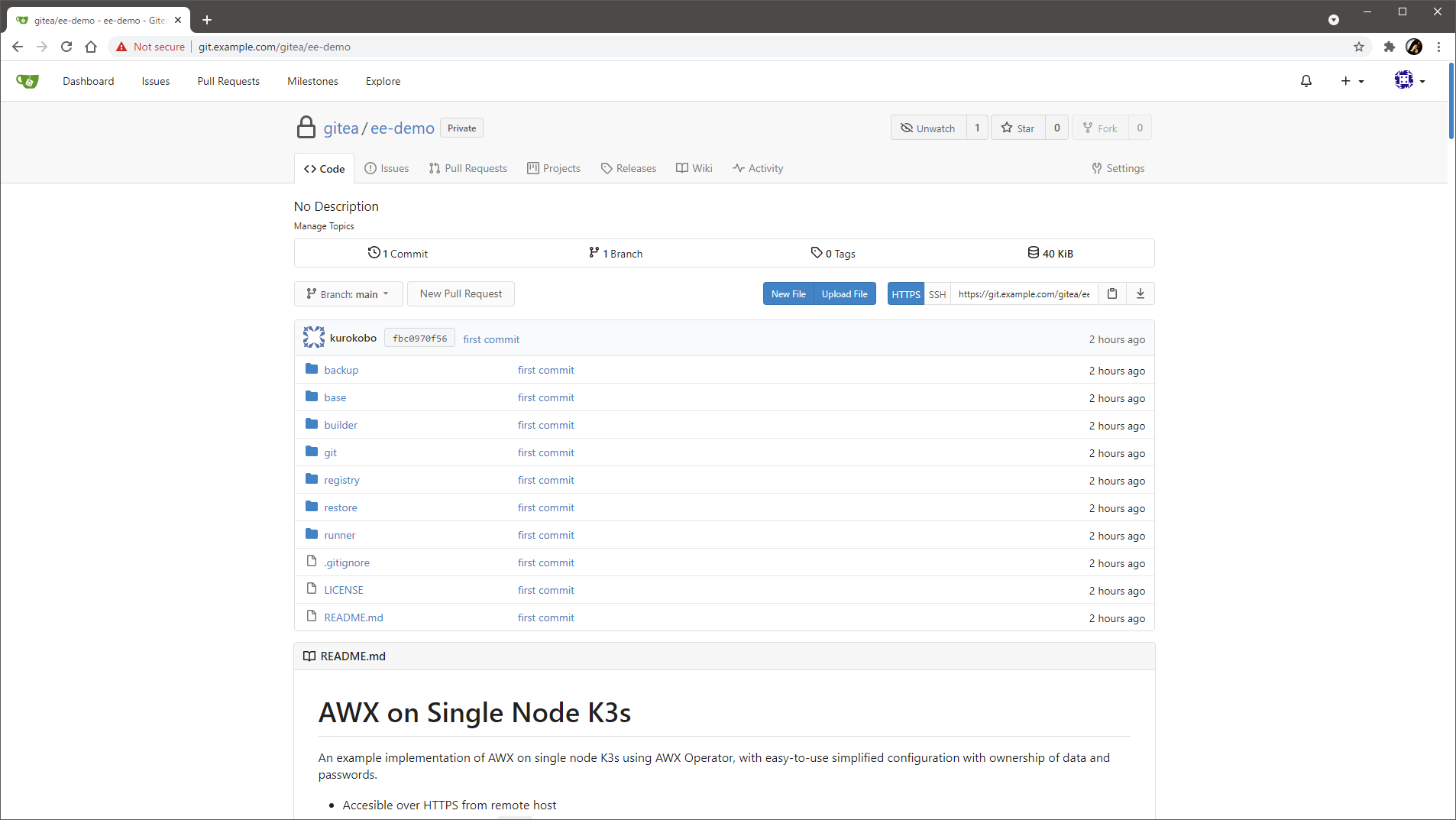Bookmark this page with star icon
Viewport: 1456px width, 820px height.
[x=1359, y=47]
